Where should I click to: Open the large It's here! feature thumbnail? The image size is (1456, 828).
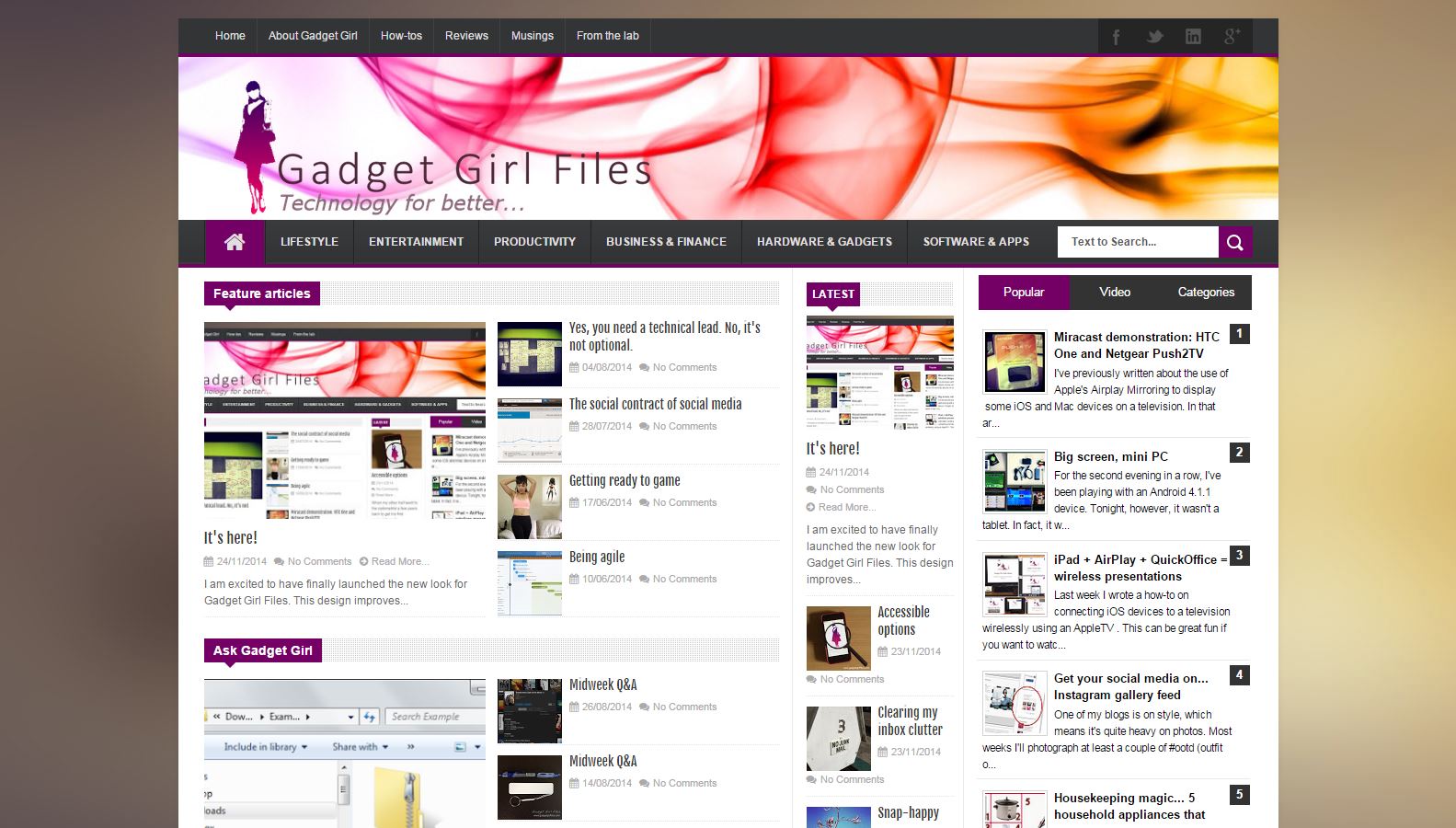[x=345, y=420]
